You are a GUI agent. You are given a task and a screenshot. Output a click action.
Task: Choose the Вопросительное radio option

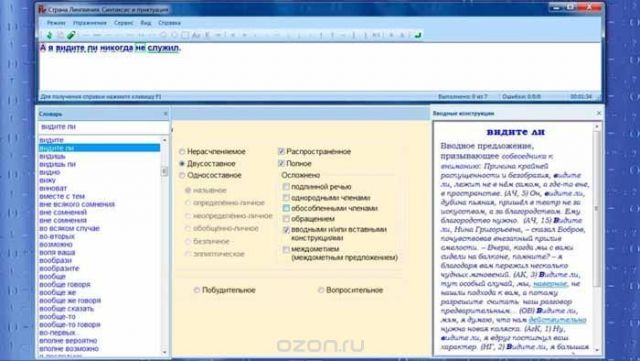coord(321,290)
